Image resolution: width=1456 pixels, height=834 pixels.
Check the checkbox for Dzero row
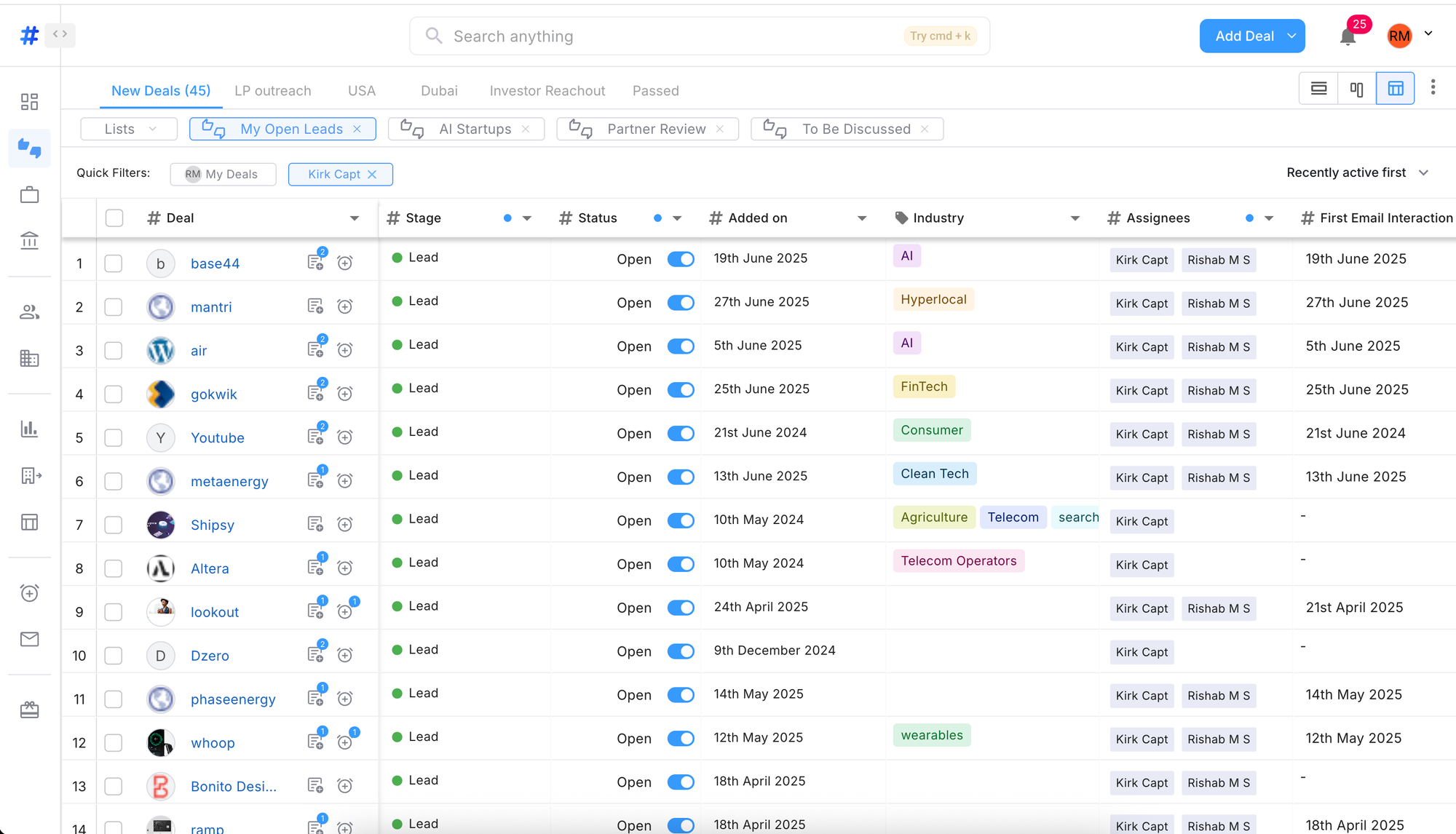tap(114, 656)
